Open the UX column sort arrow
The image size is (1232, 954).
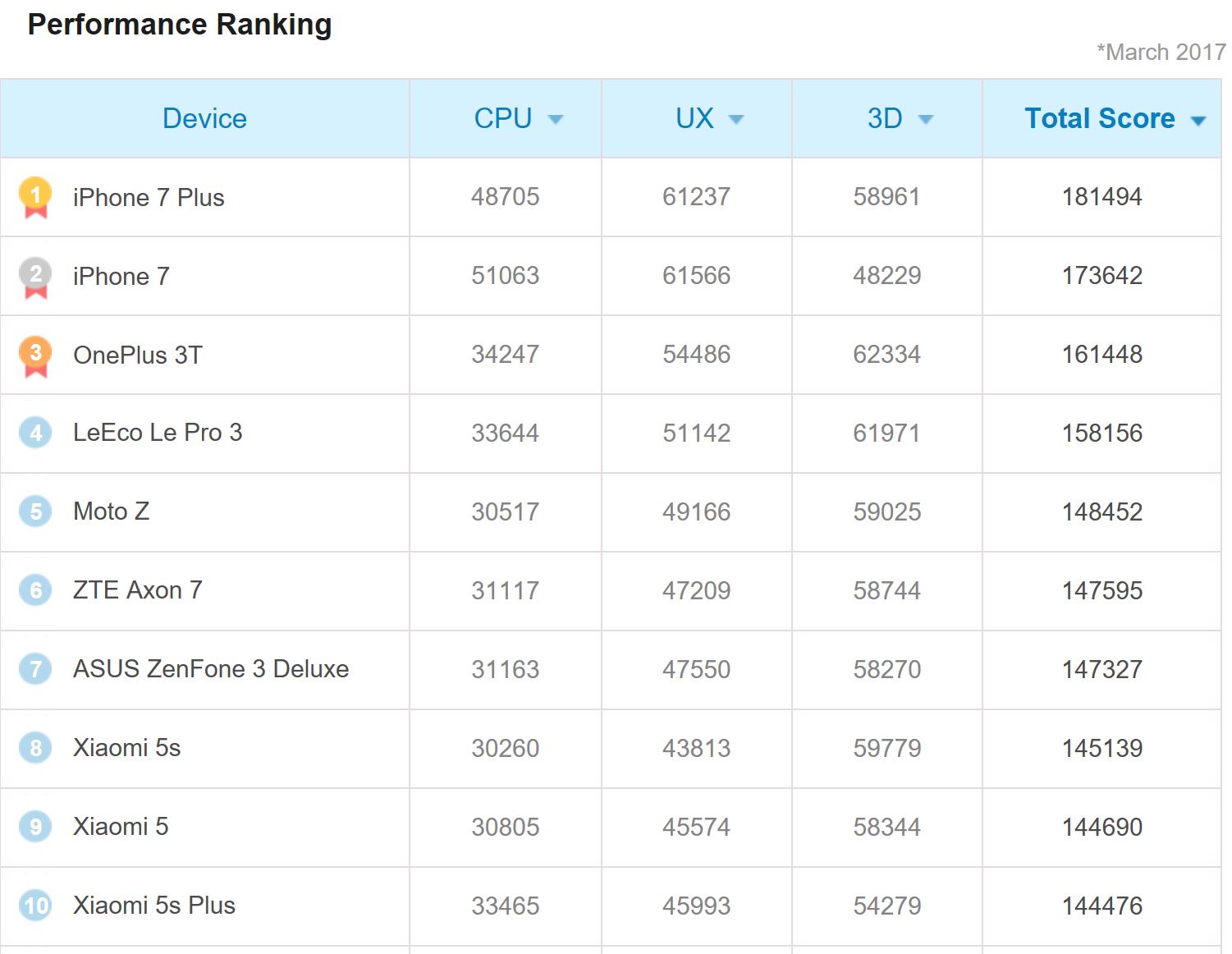tap(736, 120)
